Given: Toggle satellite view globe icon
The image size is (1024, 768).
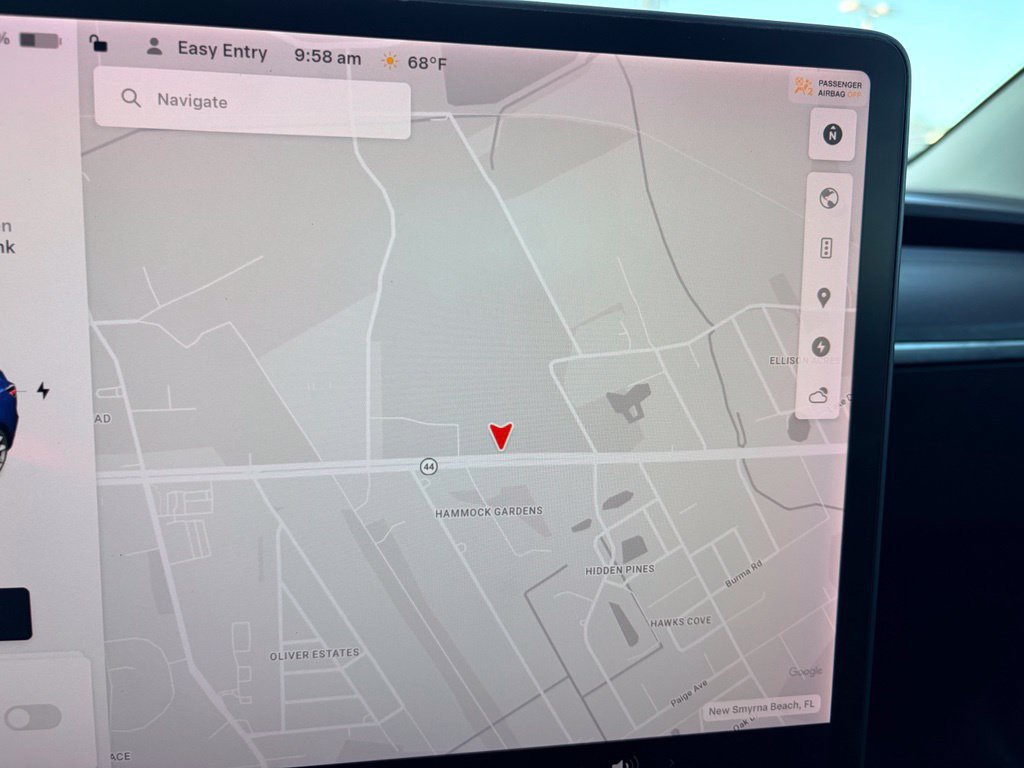Looking at the screenshot, I should tap(829, 198).
